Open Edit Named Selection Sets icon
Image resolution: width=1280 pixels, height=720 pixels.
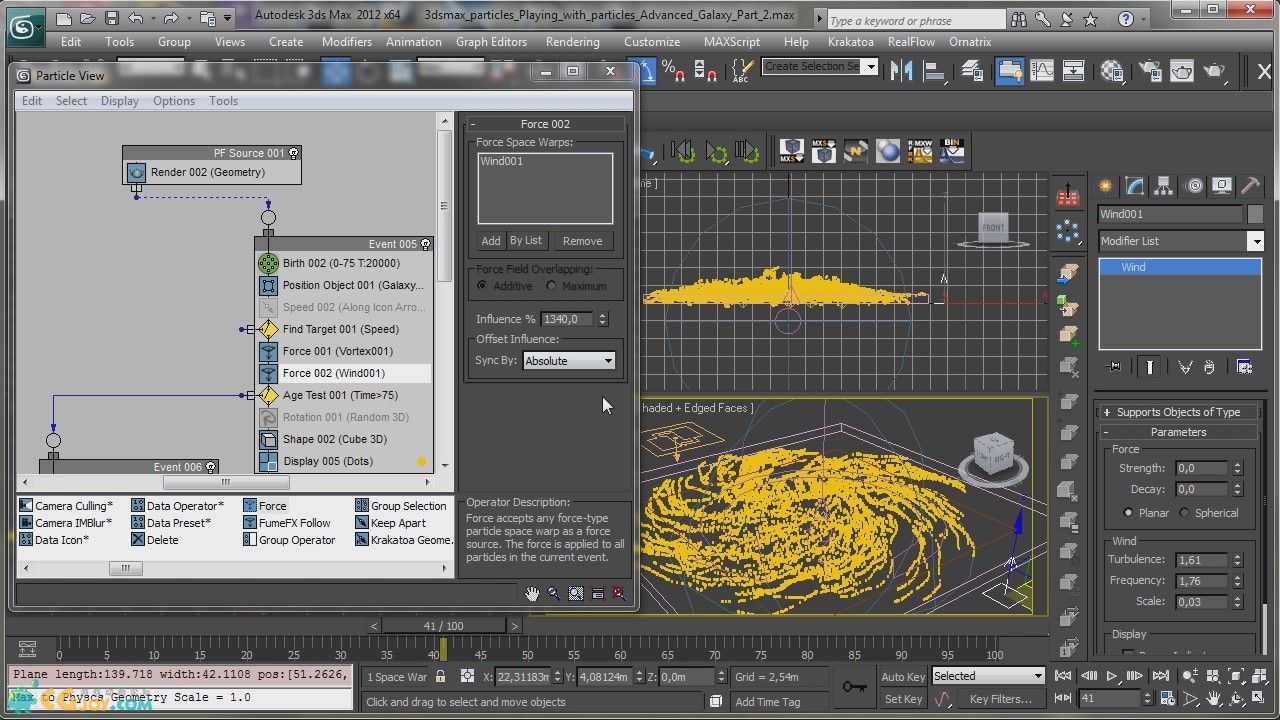pyautogui.click(x=741, y=70)
